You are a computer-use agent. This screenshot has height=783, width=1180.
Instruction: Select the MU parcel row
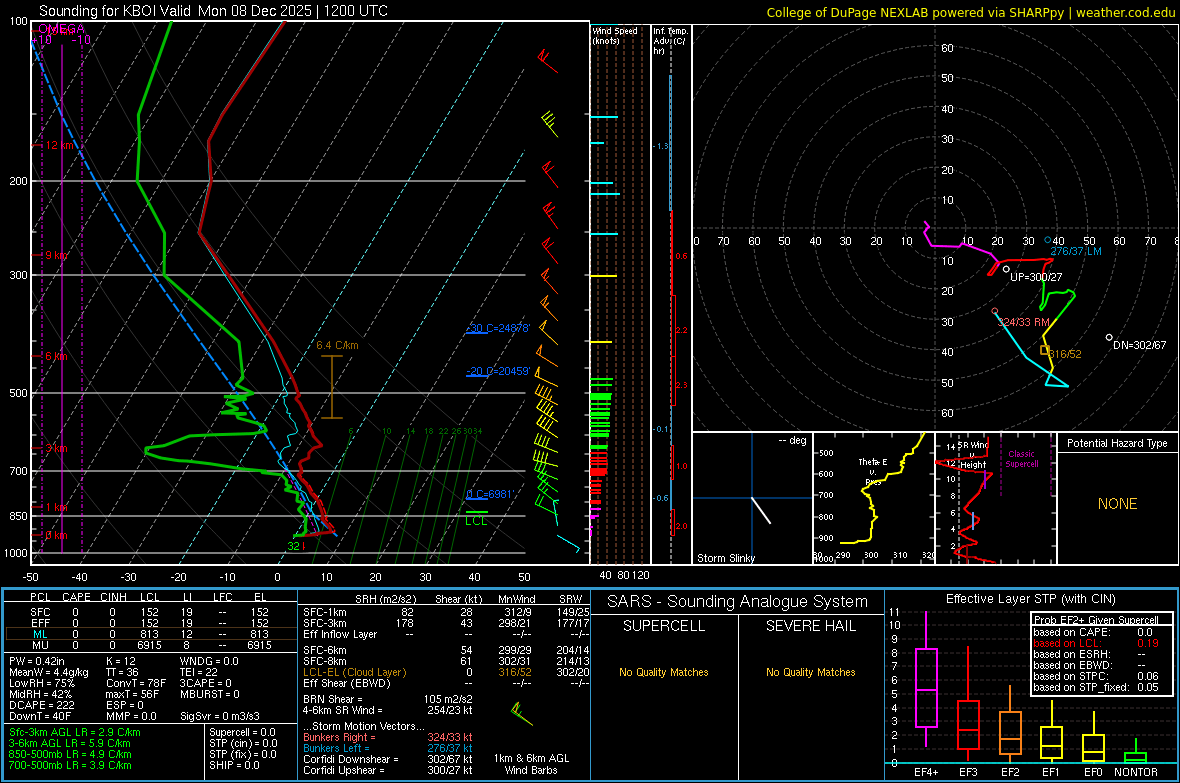[151, 645]
